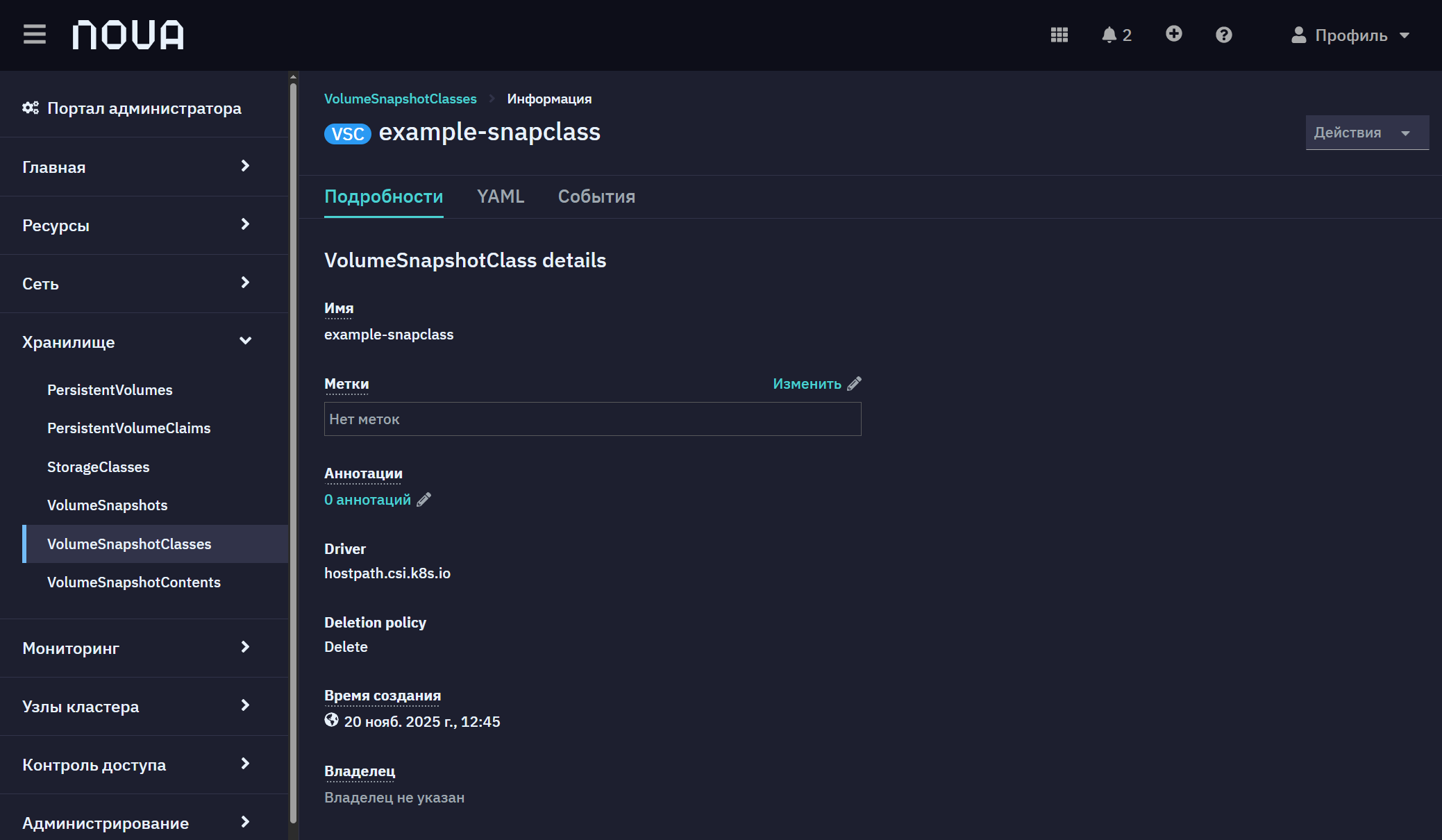Click the plus add-resource icon
Viewport: 1442px width, 840px height.
(x=1173, y=33)
